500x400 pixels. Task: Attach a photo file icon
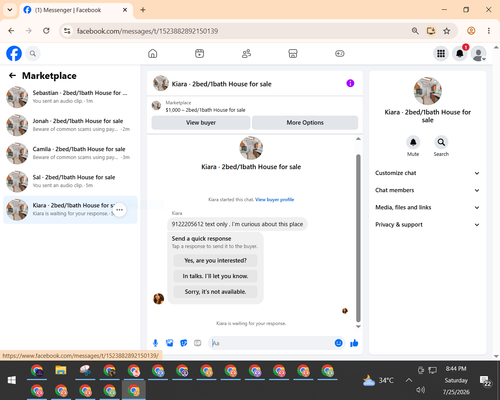tap(170, 343)
